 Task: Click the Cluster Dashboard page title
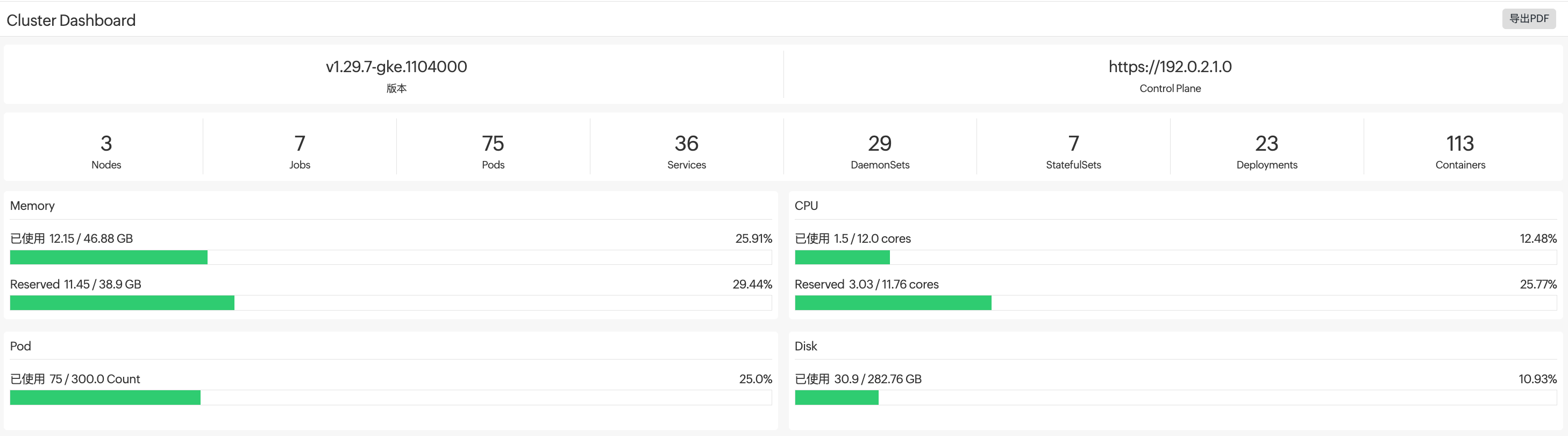click(x=71, y=20)
